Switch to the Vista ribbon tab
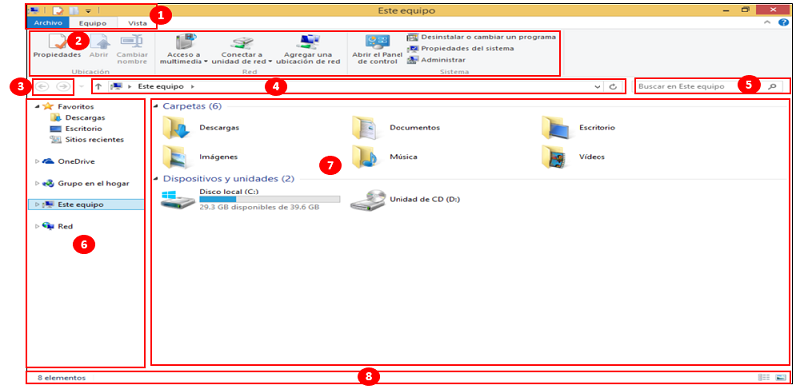 point(138,23)
